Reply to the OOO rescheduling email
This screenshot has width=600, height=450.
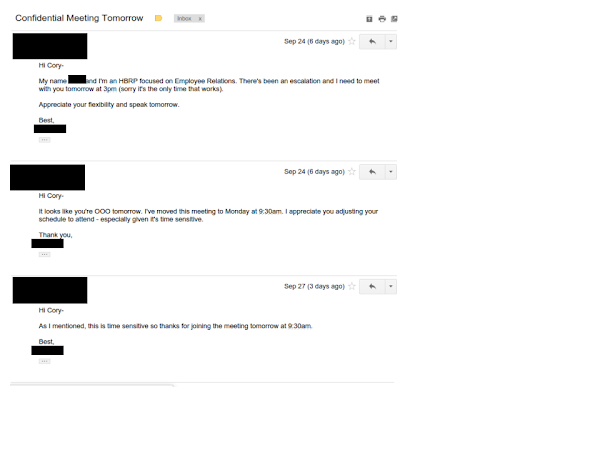(x=372, y=172)
